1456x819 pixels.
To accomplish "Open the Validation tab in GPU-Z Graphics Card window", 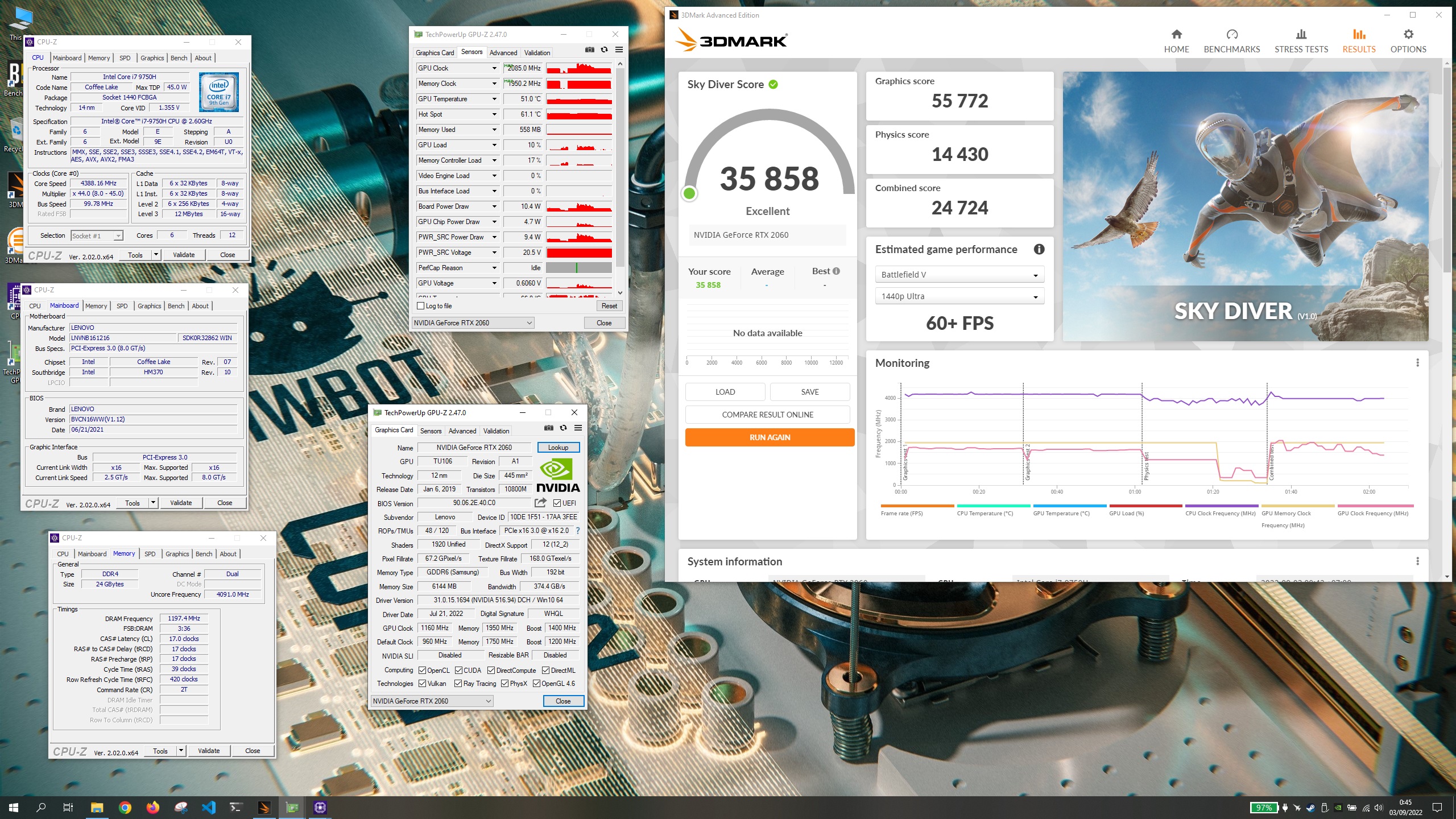I will click(496, 431).
